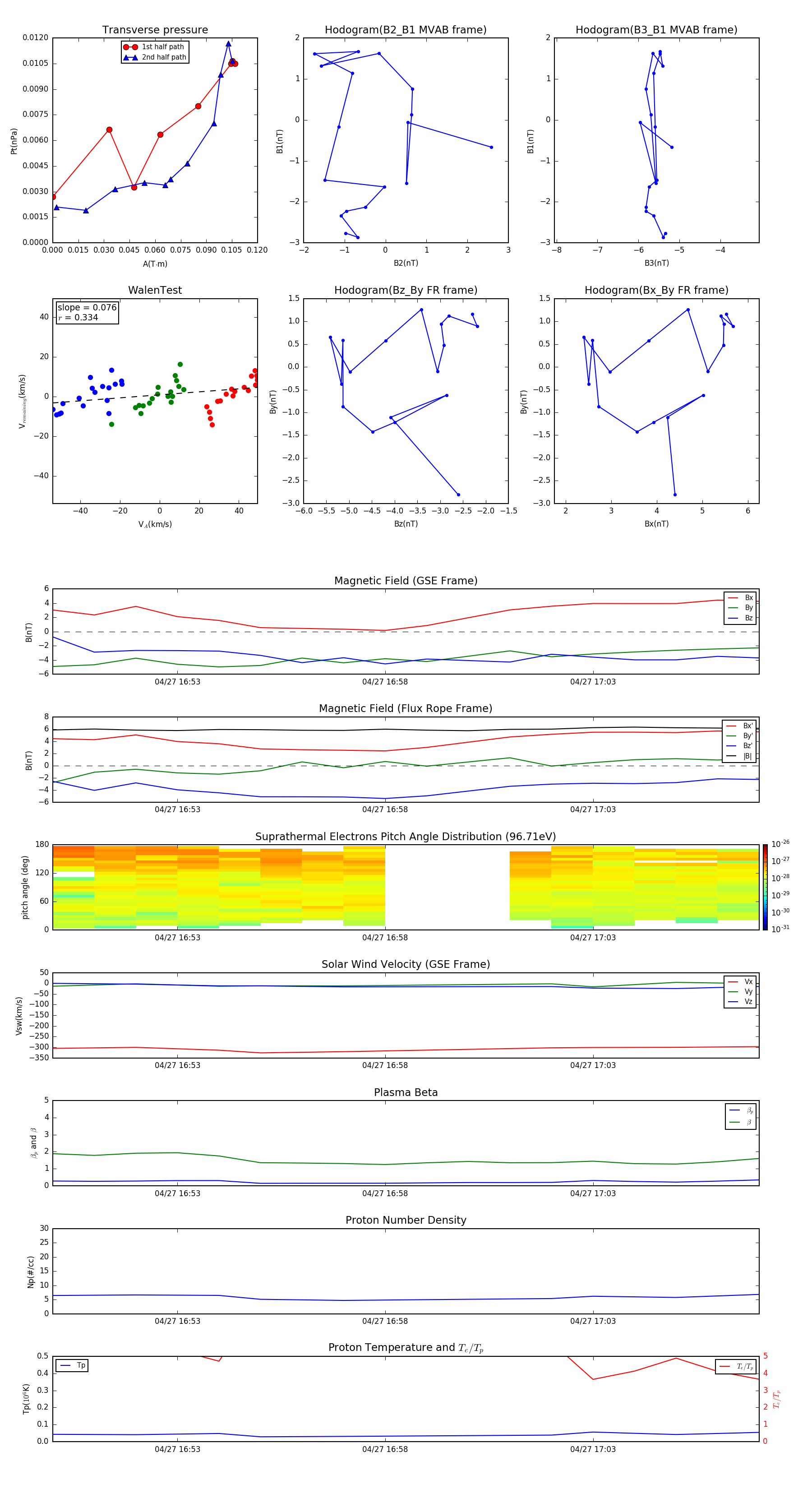
Task: Click the 'Plasma Beta' panel title
Action: click(406, 1093)
